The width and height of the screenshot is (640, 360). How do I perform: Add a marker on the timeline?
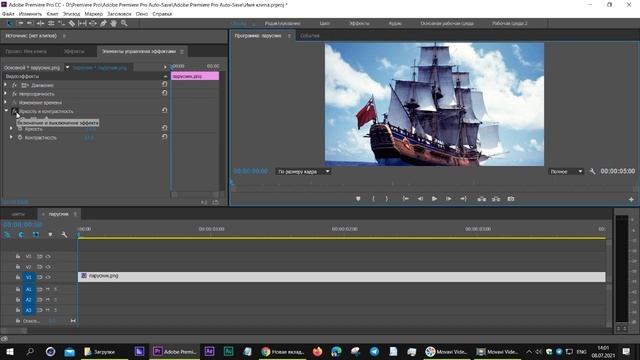(x=50, y=235)
